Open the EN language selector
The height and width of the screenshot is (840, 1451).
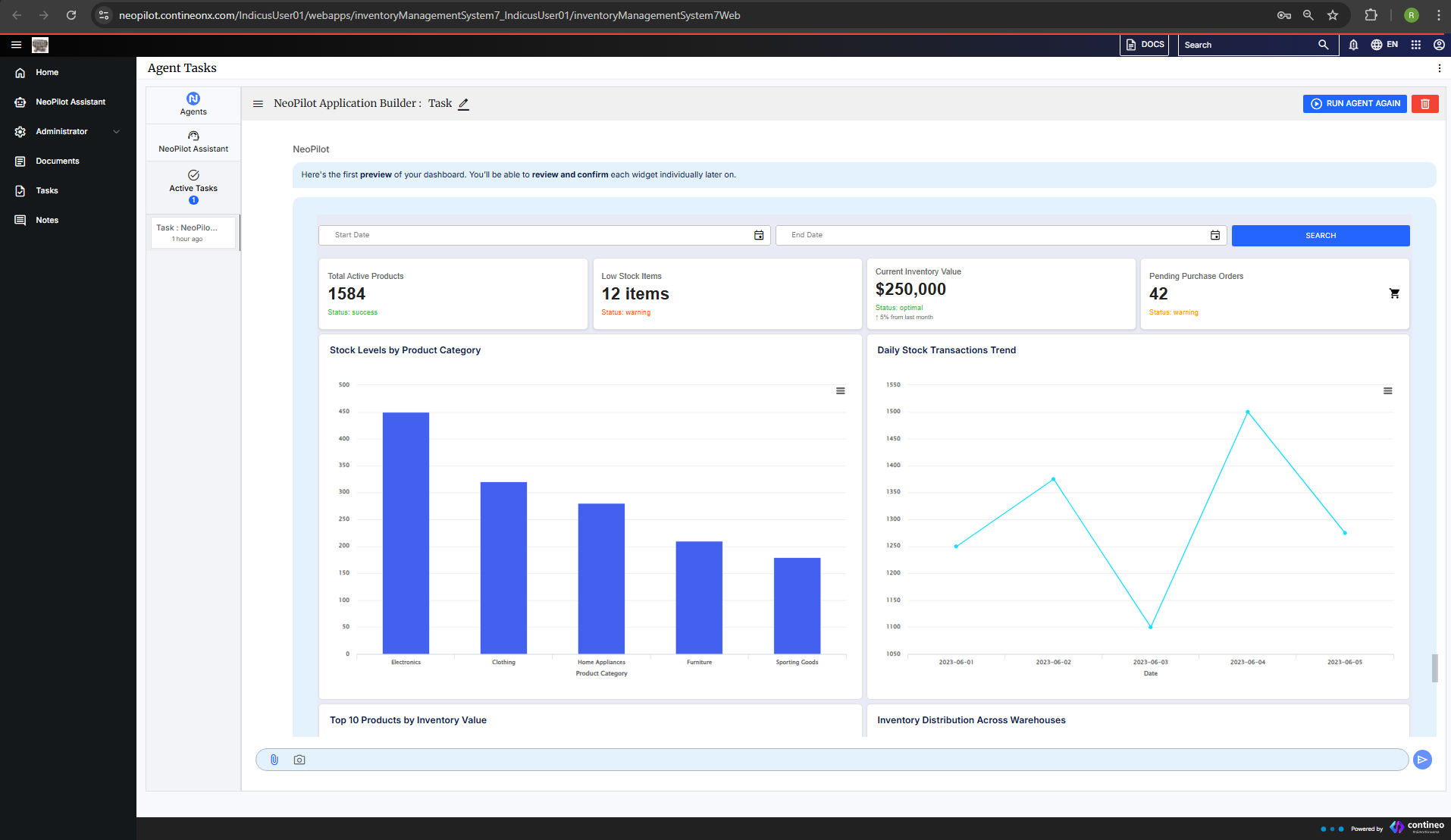(1384, 45)
